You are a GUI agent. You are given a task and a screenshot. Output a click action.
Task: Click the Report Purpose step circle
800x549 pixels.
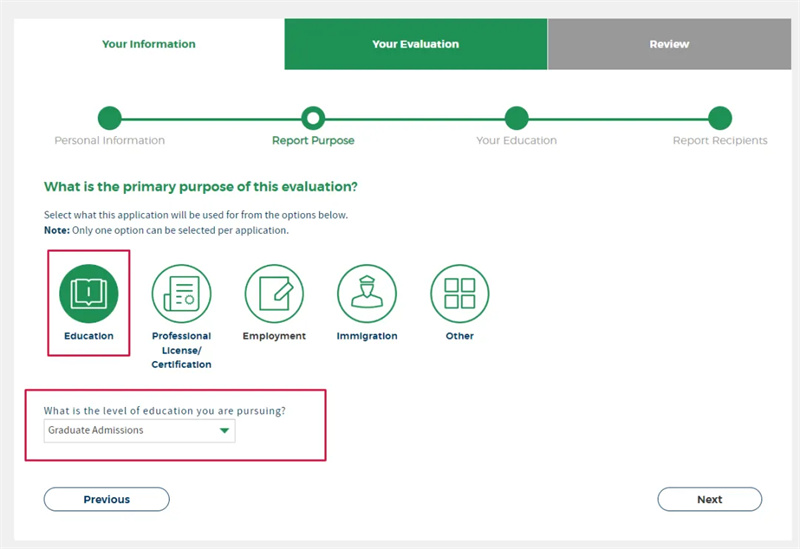[313, 118]
